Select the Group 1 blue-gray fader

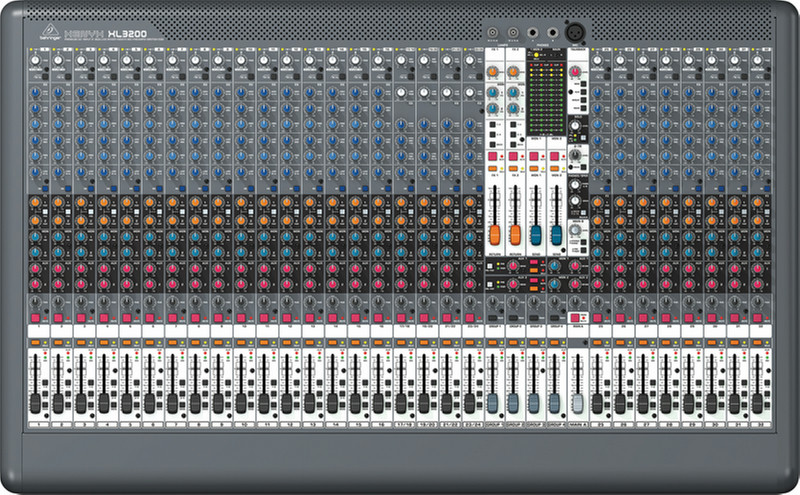(x=492, y=402)
